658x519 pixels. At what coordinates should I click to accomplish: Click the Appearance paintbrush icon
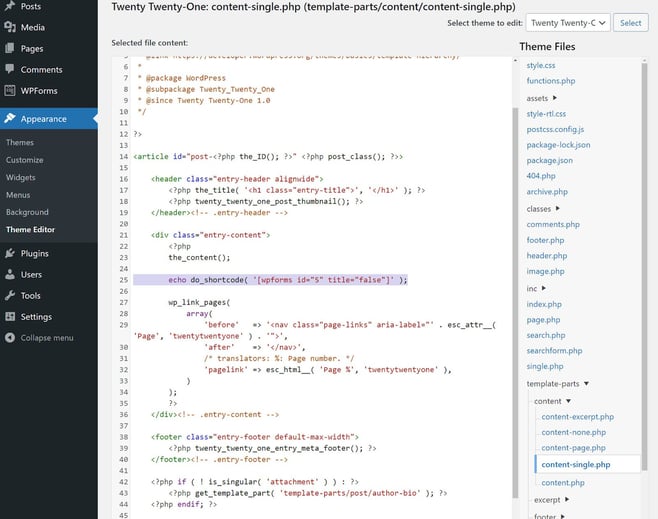10,119
